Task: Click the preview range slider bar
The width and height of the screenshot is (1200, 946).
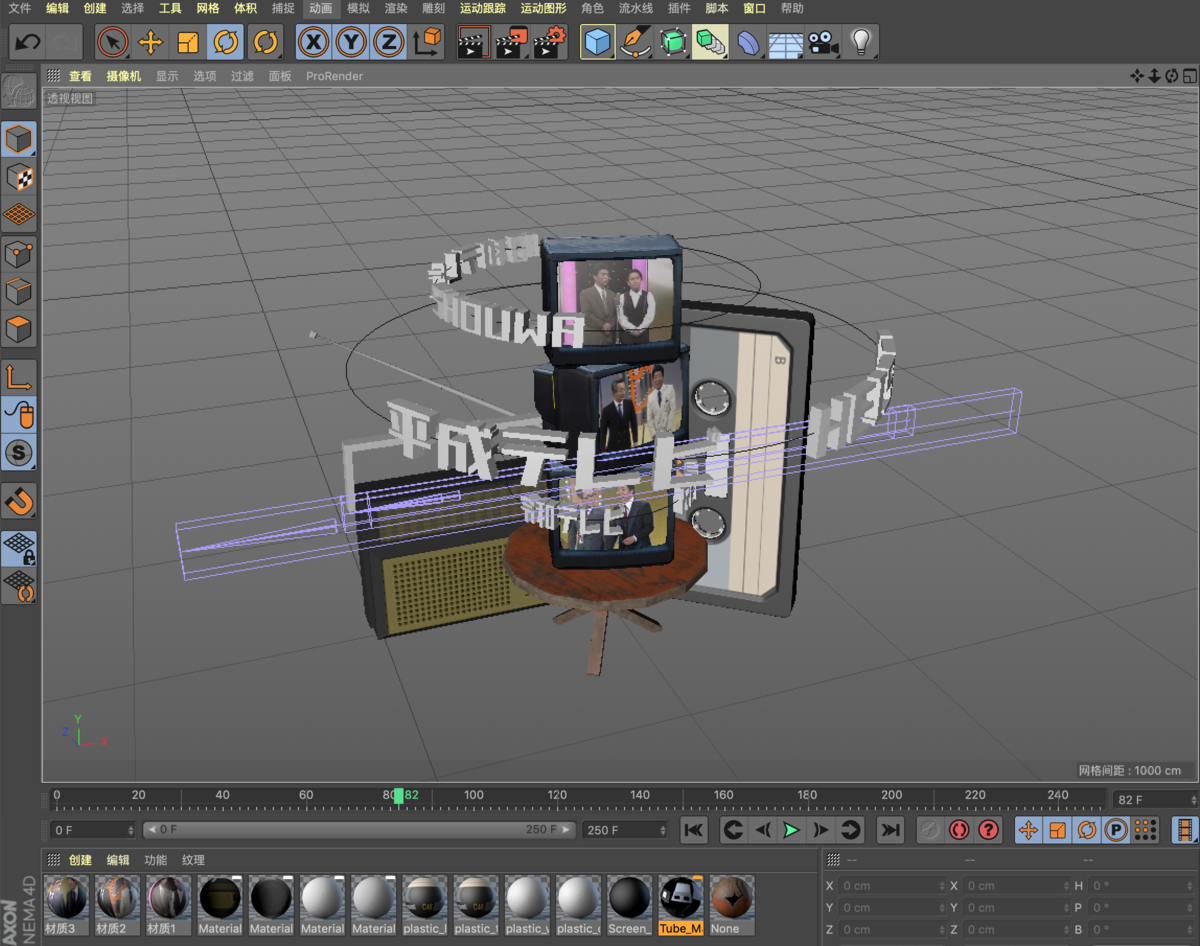Action: click(360, 829)
